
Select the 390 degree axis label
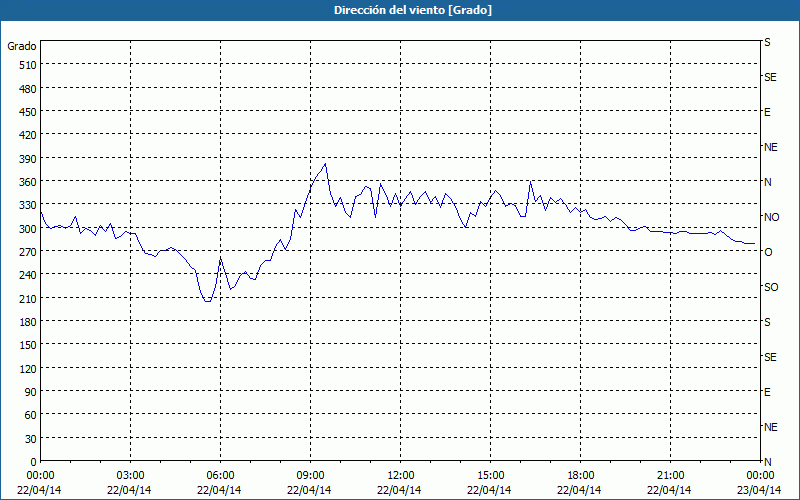[x=28, y=159]
